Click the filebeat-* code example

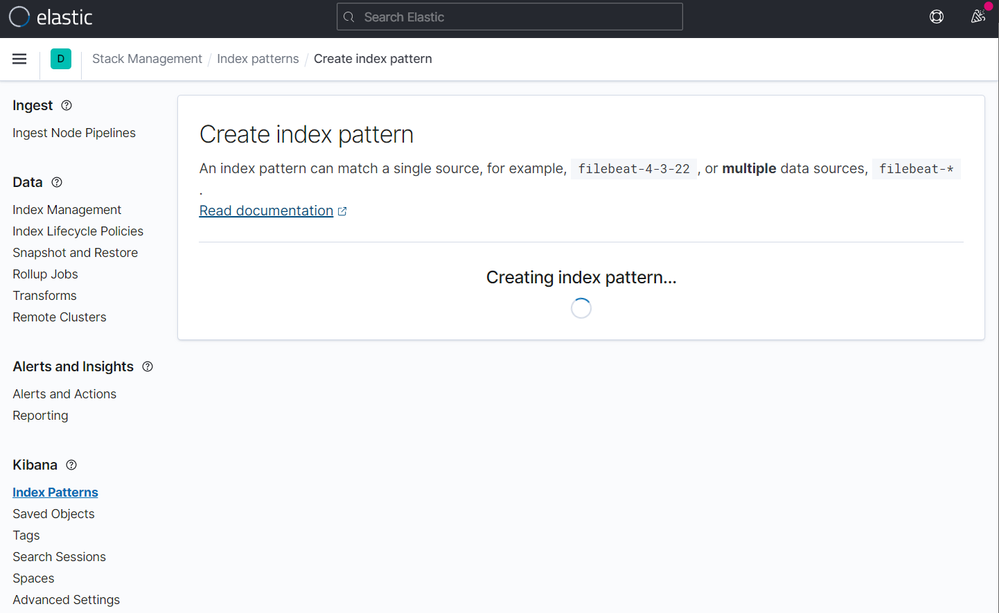point(916,169)
